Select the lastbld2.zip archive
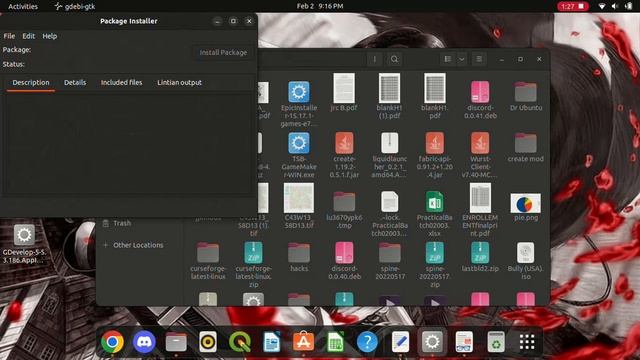 pyautogui.click(x=480, y=257)
